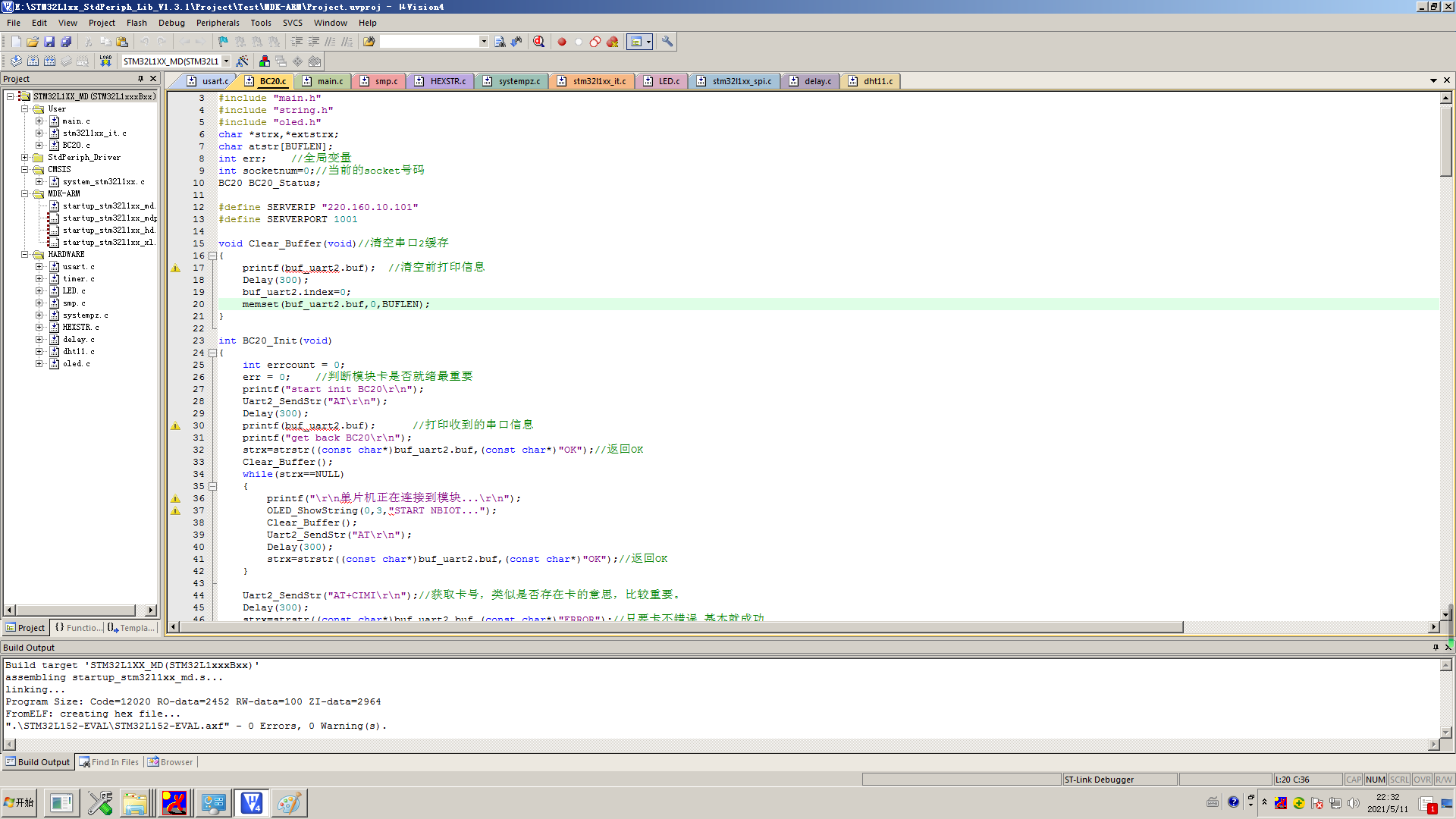Click the Indent Selection icon
The height and width of the screenshot is (819, 1456).
click(x=297, y=42)
